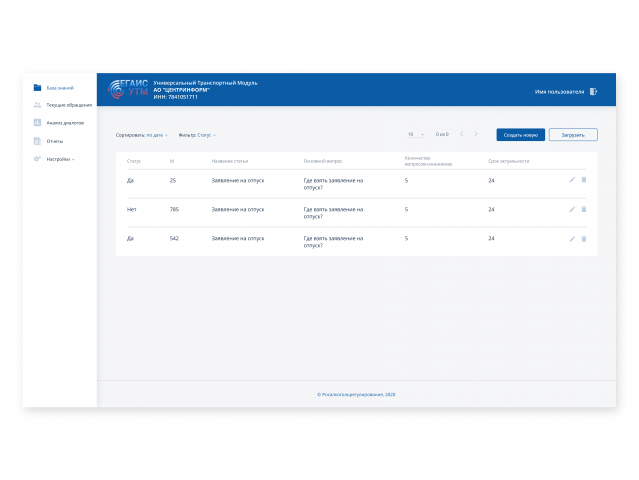Click the Нет status cell
The image size is (639, 480).
pos(131,209)
